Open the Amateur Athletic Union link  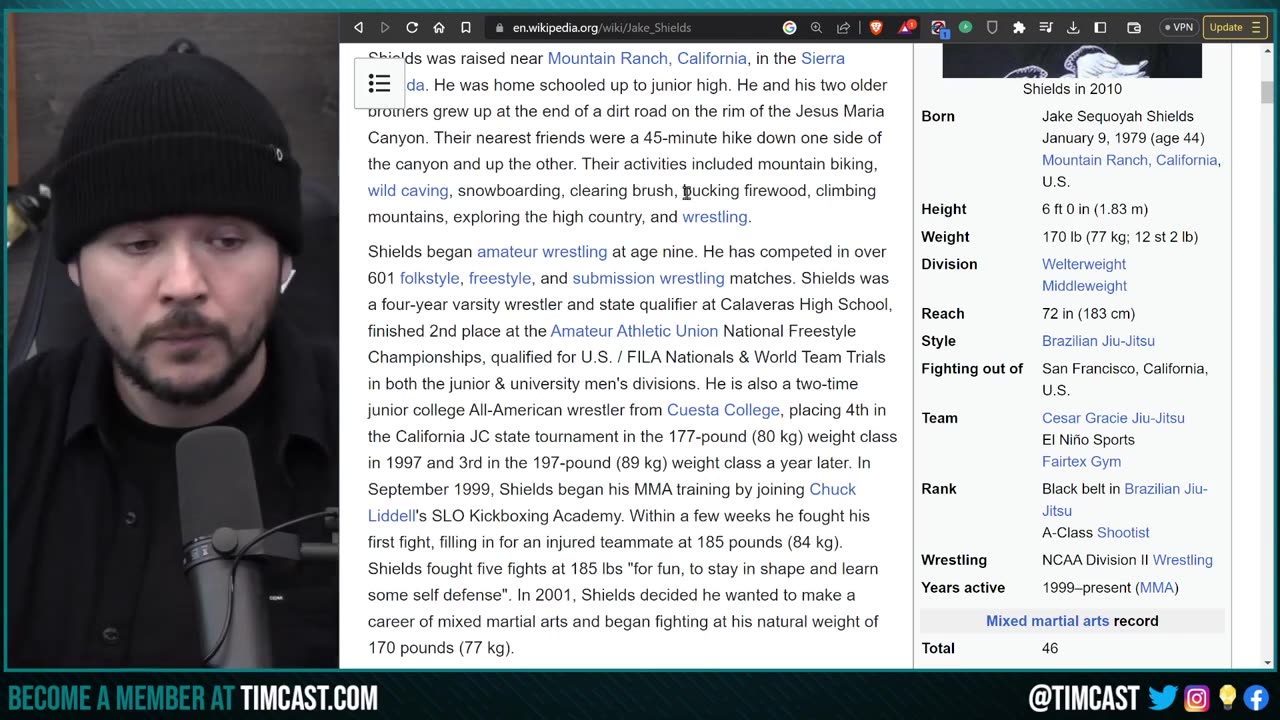(634, 330)
